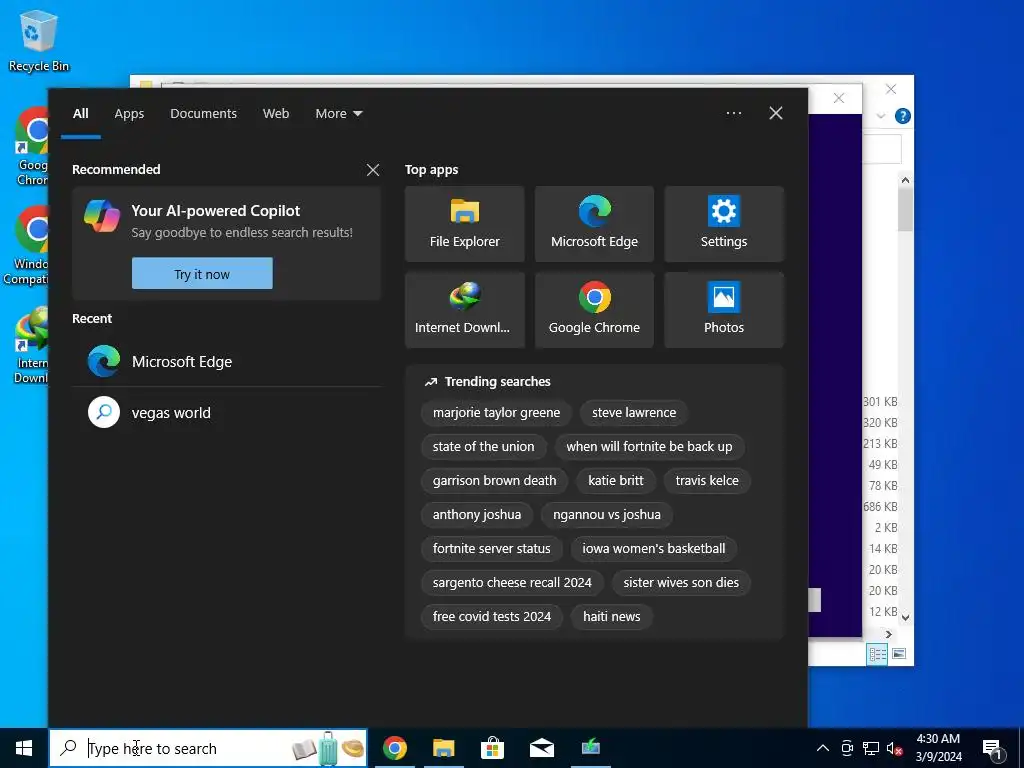Search trending 'katie britt'

[x=616, y=481]
